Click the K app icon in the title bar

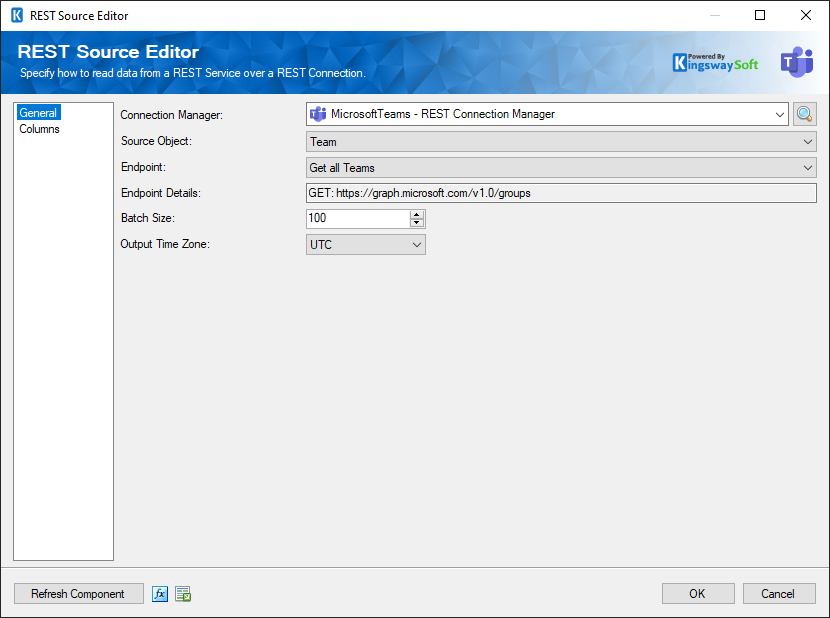coord(17,15)
